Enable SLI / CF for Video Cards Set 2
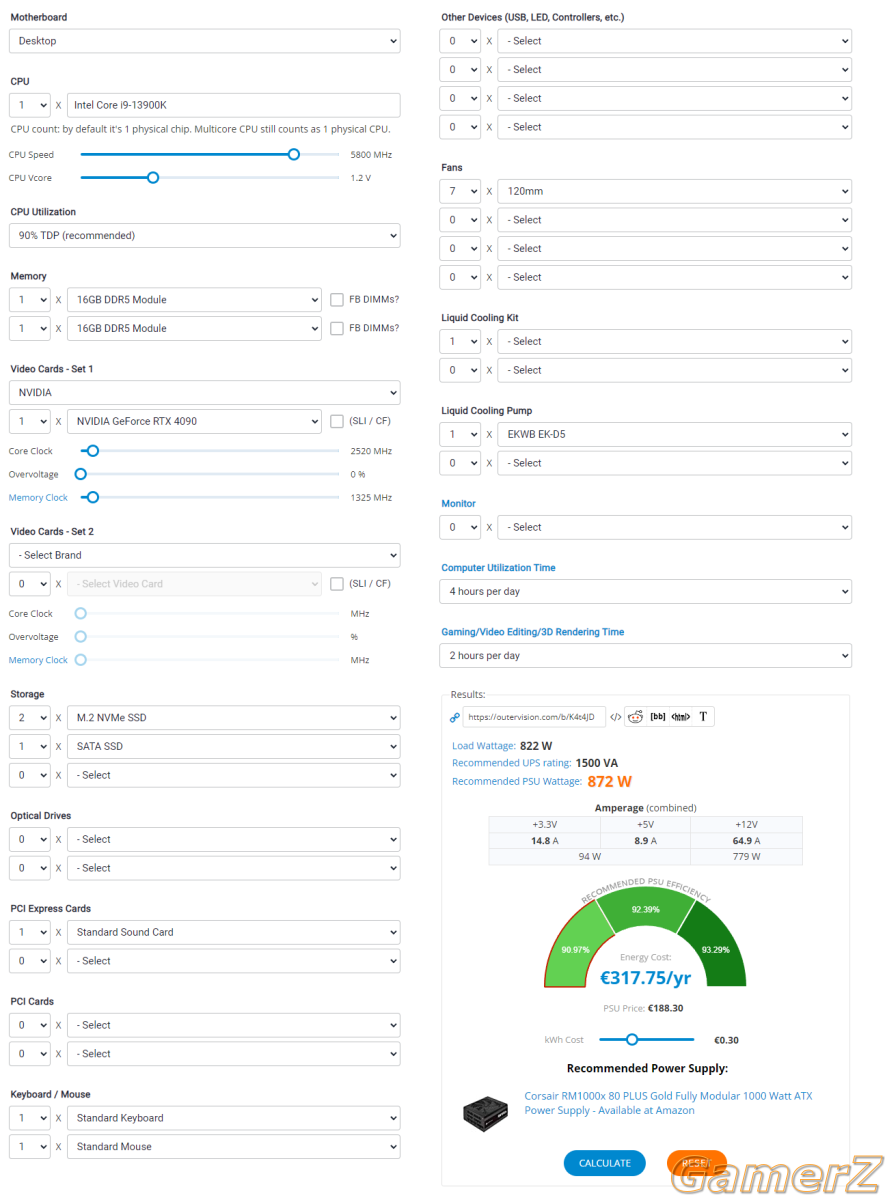Viewport: 885px width, 1200px height. (x=337, y=584)
